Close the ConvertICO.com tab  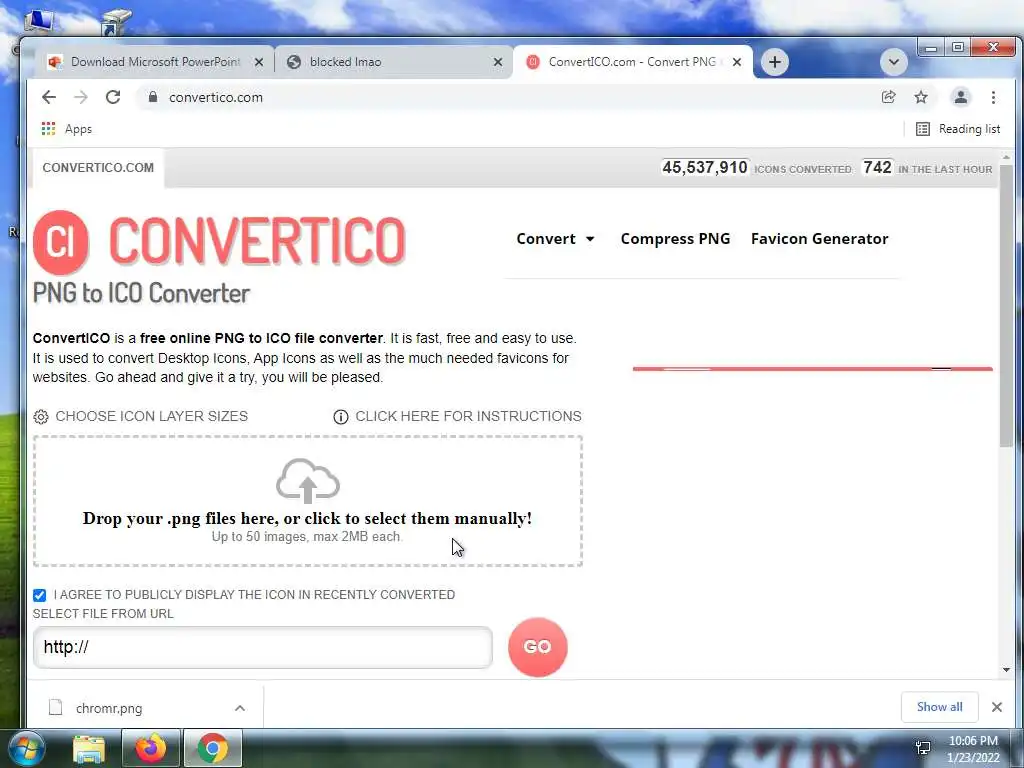point(737,62)
